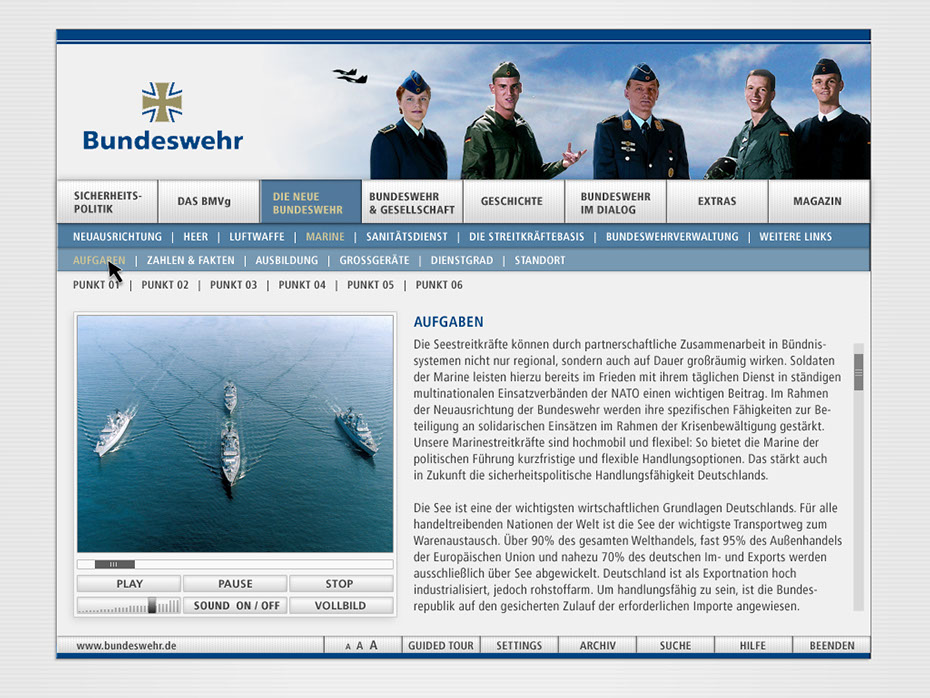930x698 pixels.
Task: Go to Punkt 03
Action: pos(233,285)
